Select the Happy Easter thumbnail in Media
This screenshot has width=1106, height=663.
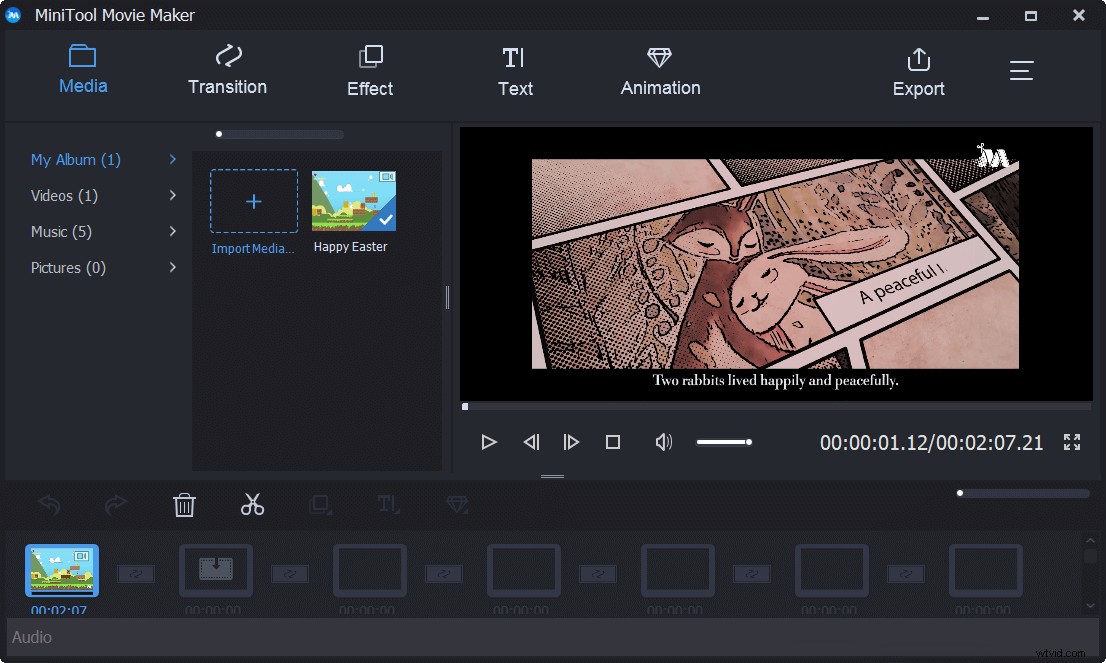[x=353, y=199]
